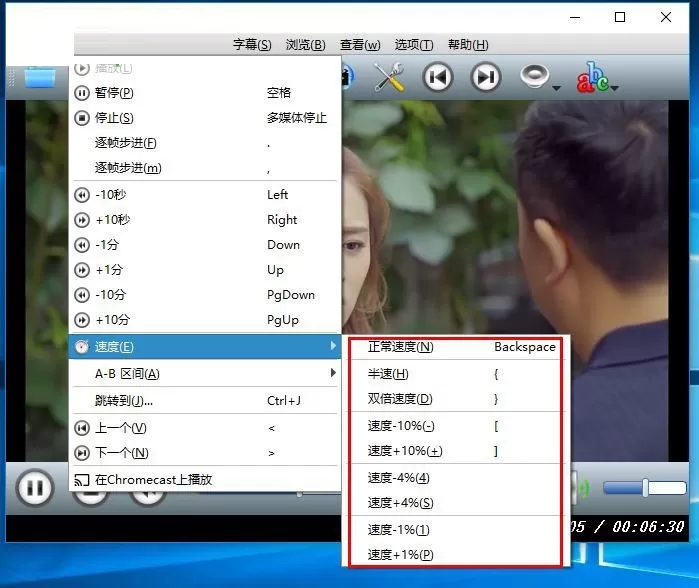Open the 浏览(B) menu
The height and width of the screenshot is (588, 699).
point(305,45)
